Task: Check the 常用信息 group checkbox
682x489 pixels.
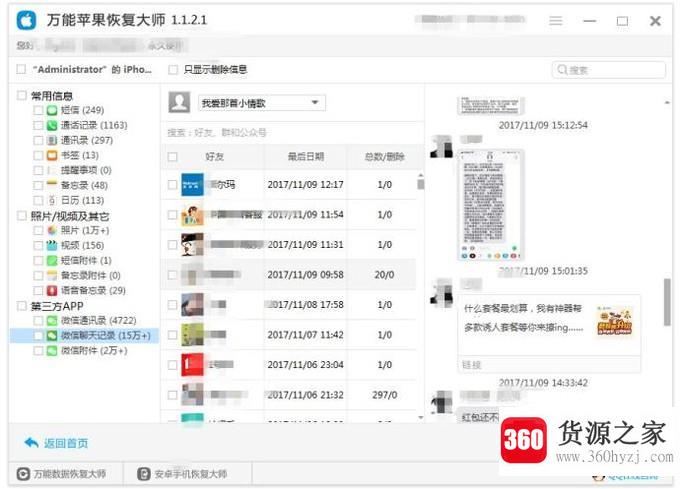Action: [22, 95]
